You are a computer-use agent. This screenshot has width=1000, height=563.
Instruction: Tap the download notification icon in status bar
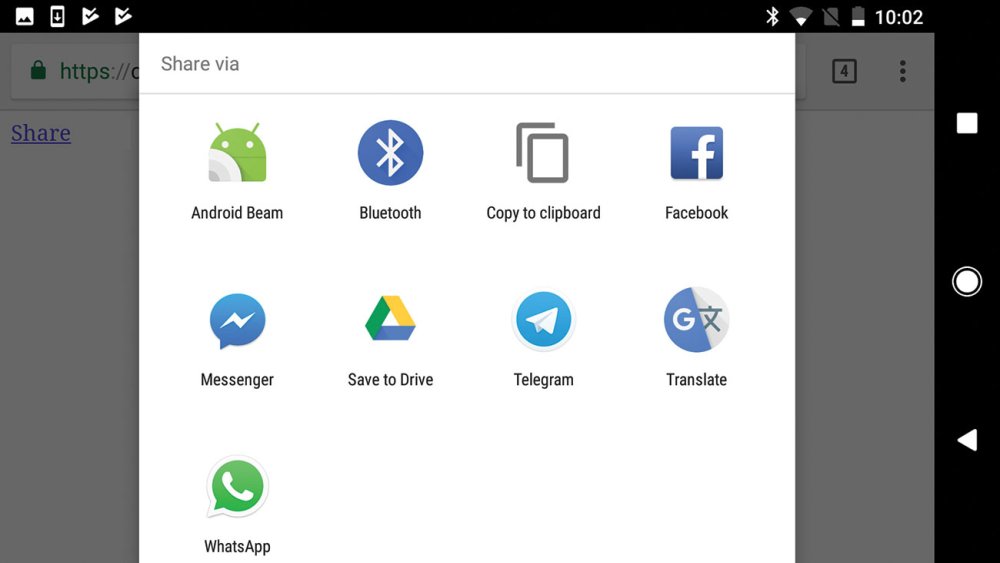pos(57,17)
